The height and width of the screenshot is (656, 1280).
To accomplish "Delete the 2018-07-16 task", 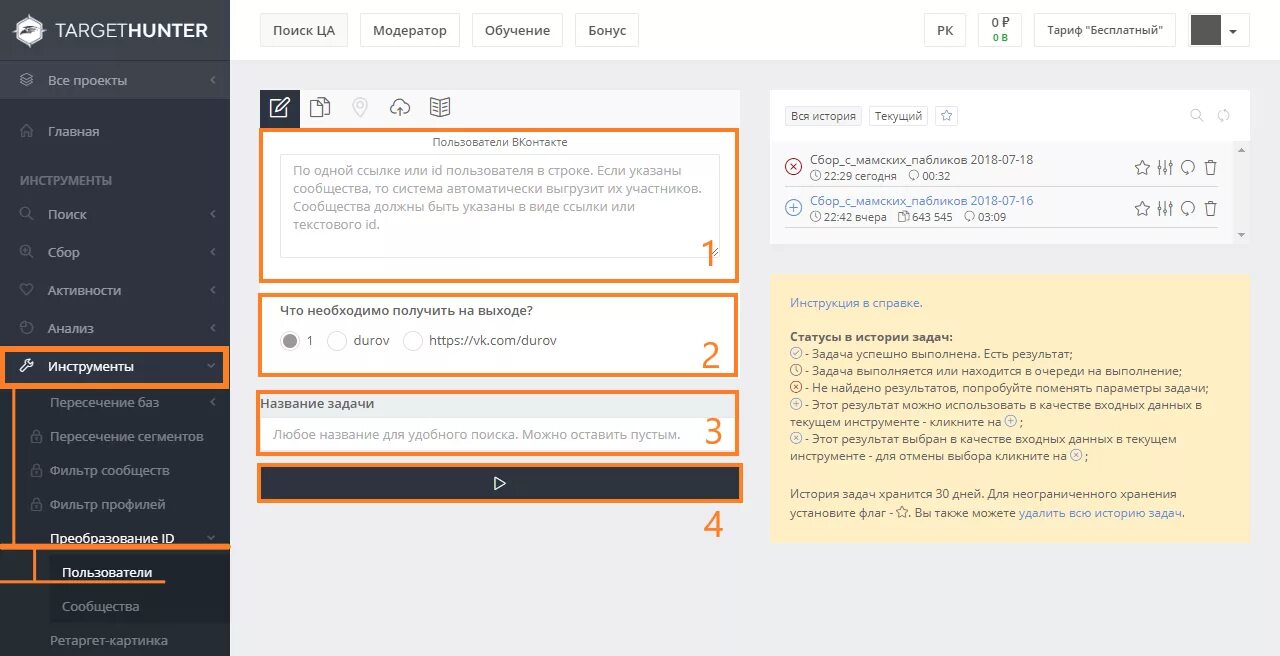I will 1211,208.
